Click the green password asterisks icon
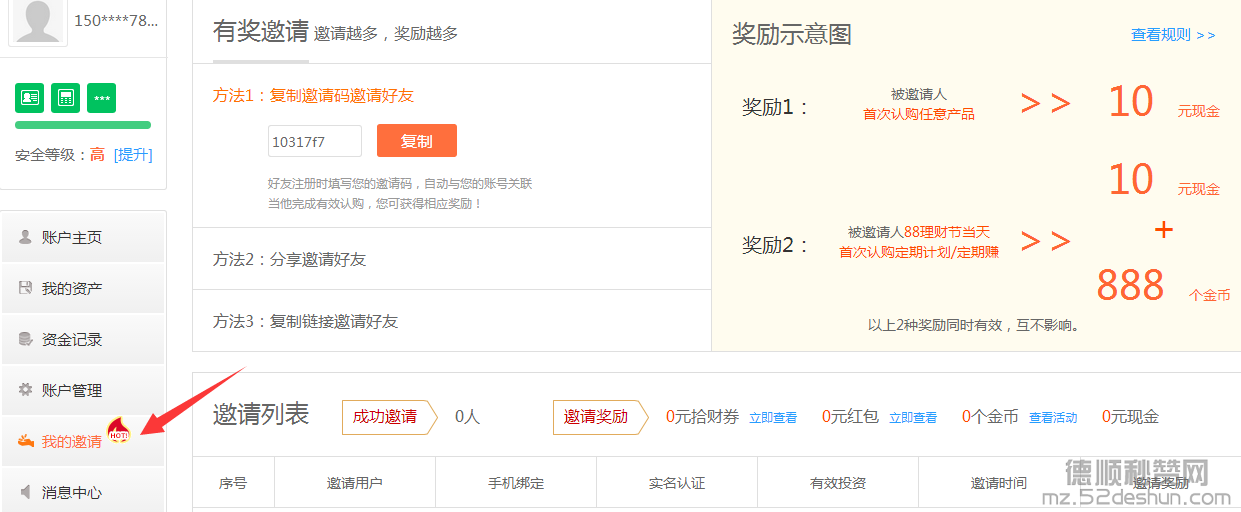Viewport: 1241px width, 512px height. click(x=102, y=98)
